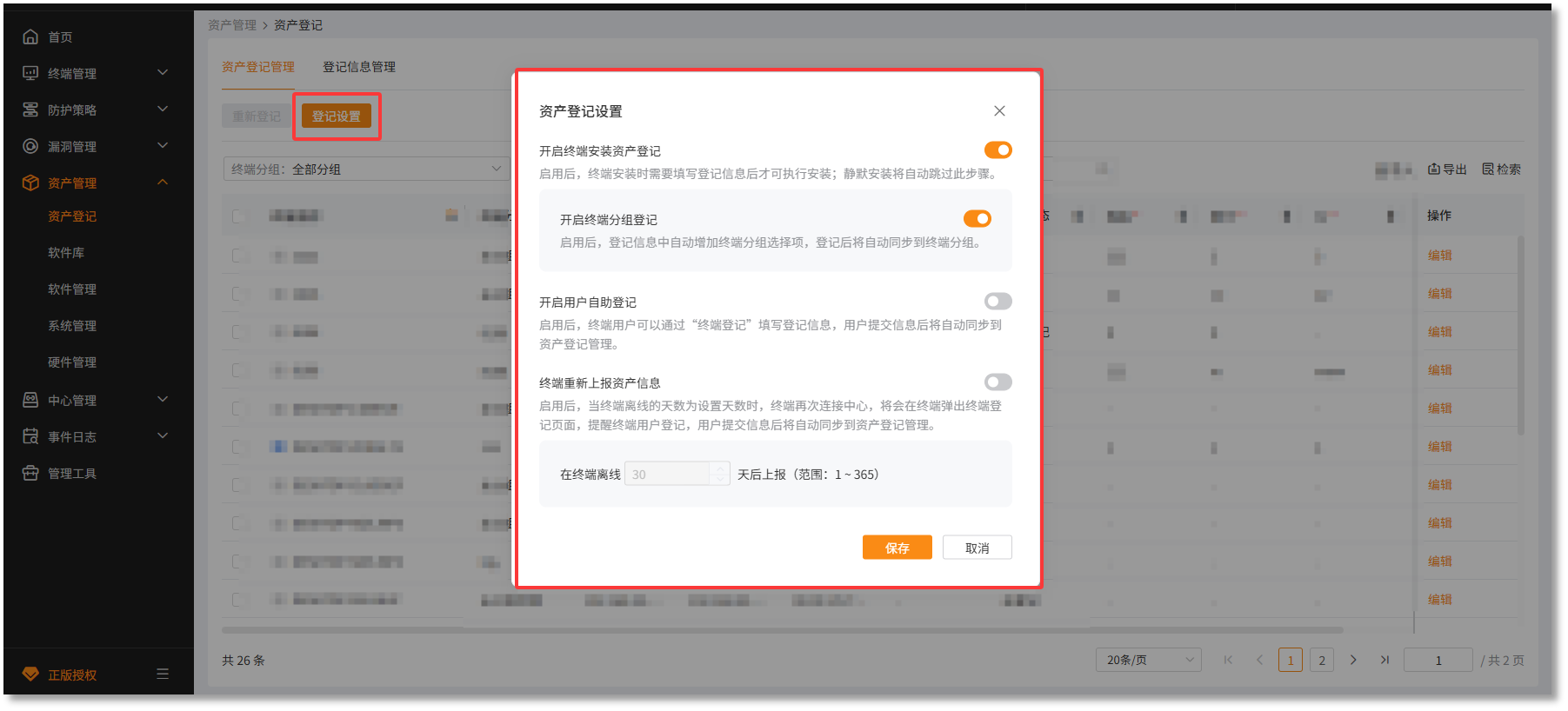Click the offline days stepper arrows
Screen dimensions: 1568x711
720,474
